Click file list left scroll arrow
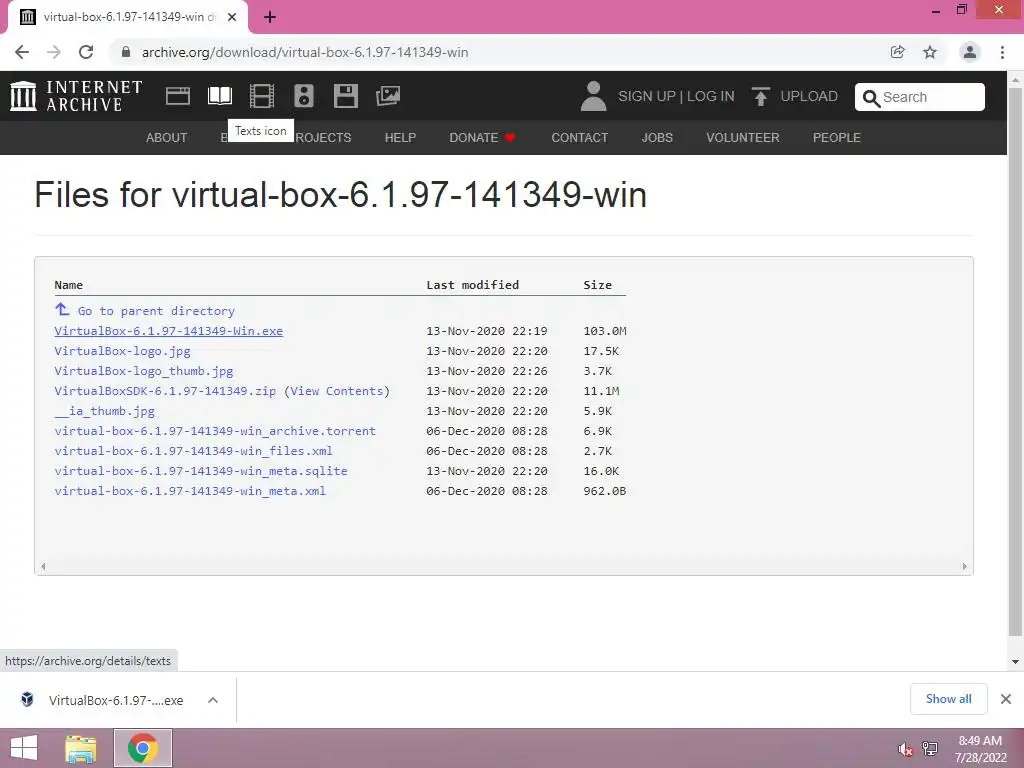Image resolution: width=1024 pixels, height=768 pixels. click(x=43, y=566)
